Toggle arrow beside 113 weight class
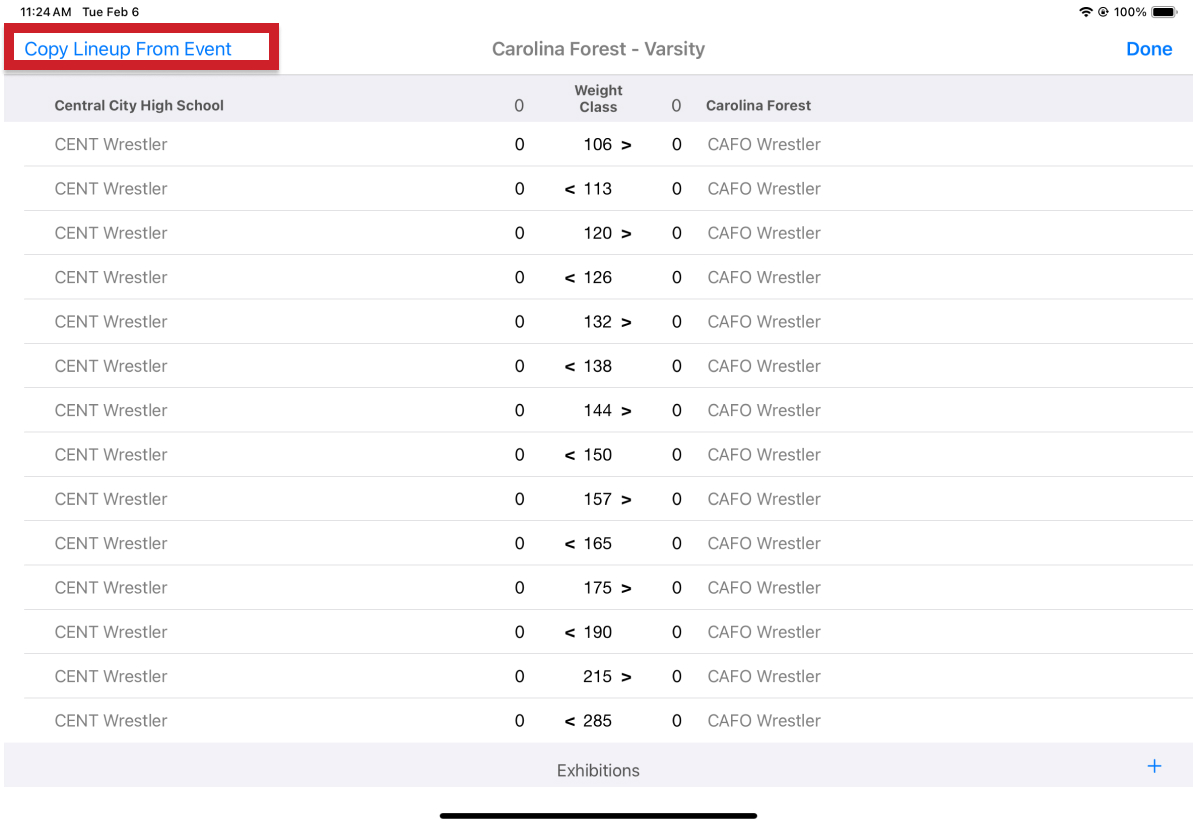Image resolution: width=1193 pixels, height=827 pixels. (570, 189)
